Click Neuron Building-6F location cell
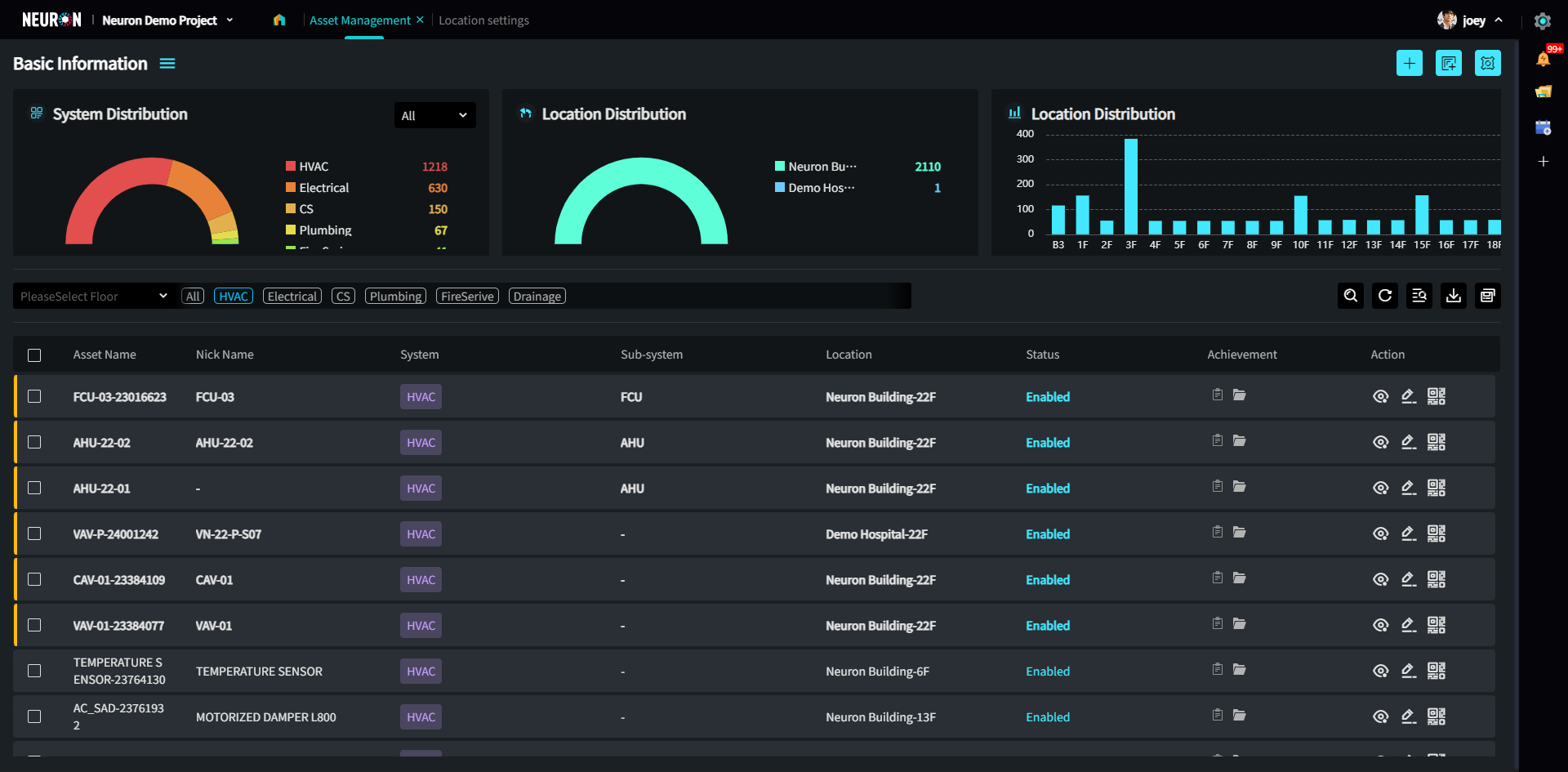The height and width of the screenshot is (772, 1568). click(x=877, y=671)
